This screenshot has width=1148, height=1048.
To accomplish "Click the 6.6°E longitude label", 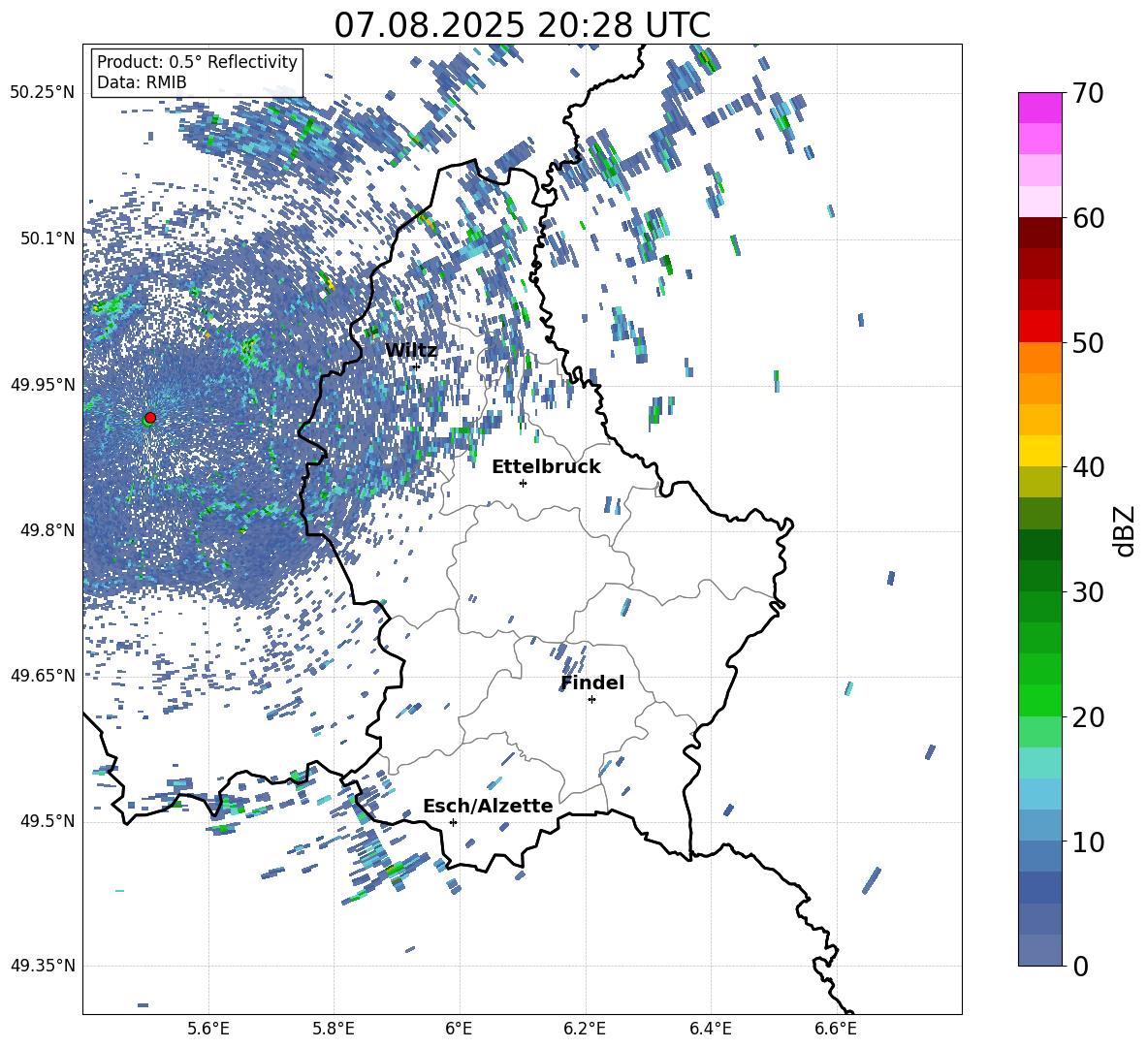I will pos(836,1029).
